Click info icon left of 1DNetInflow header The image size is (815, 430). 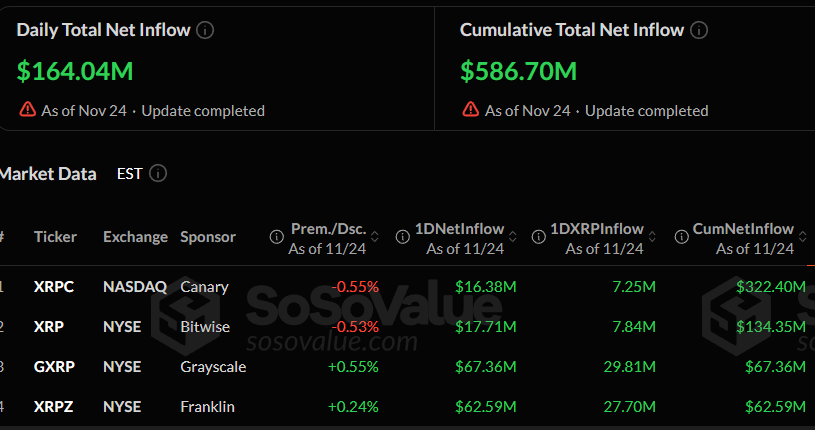pyautogui.click(x=402, y=237)
